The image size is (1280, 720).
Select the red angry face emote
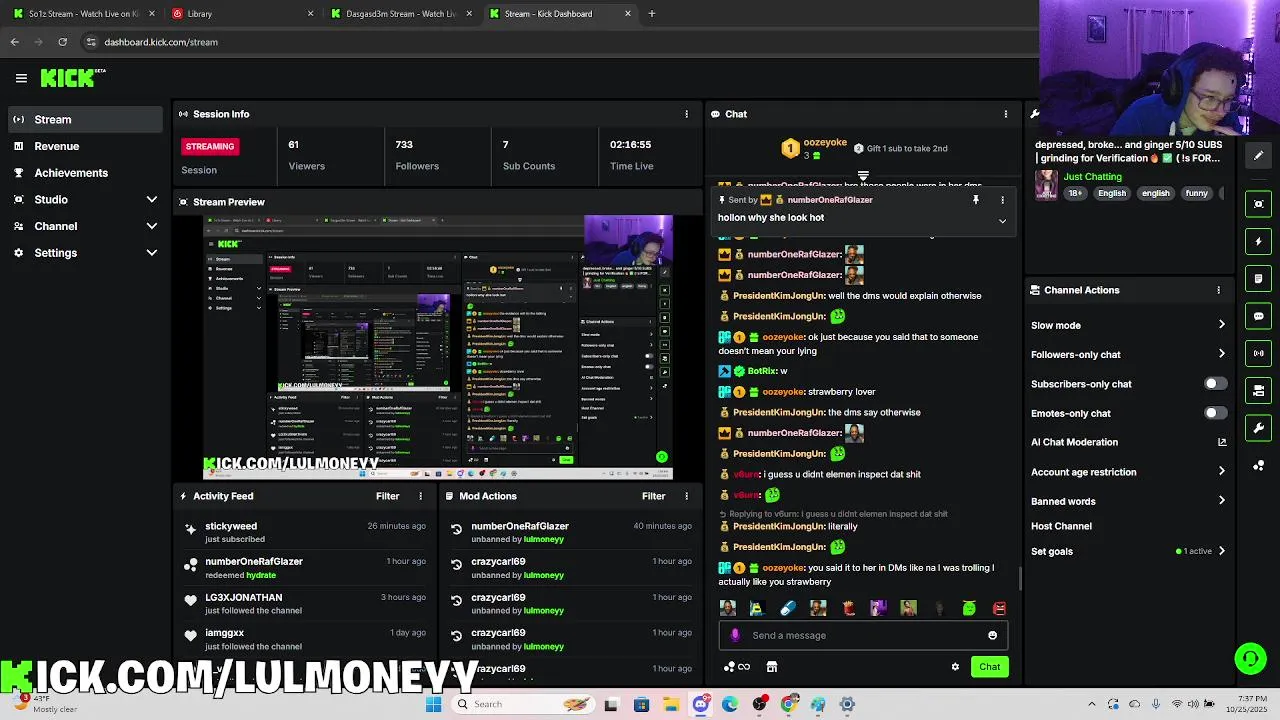pos(999,608)
